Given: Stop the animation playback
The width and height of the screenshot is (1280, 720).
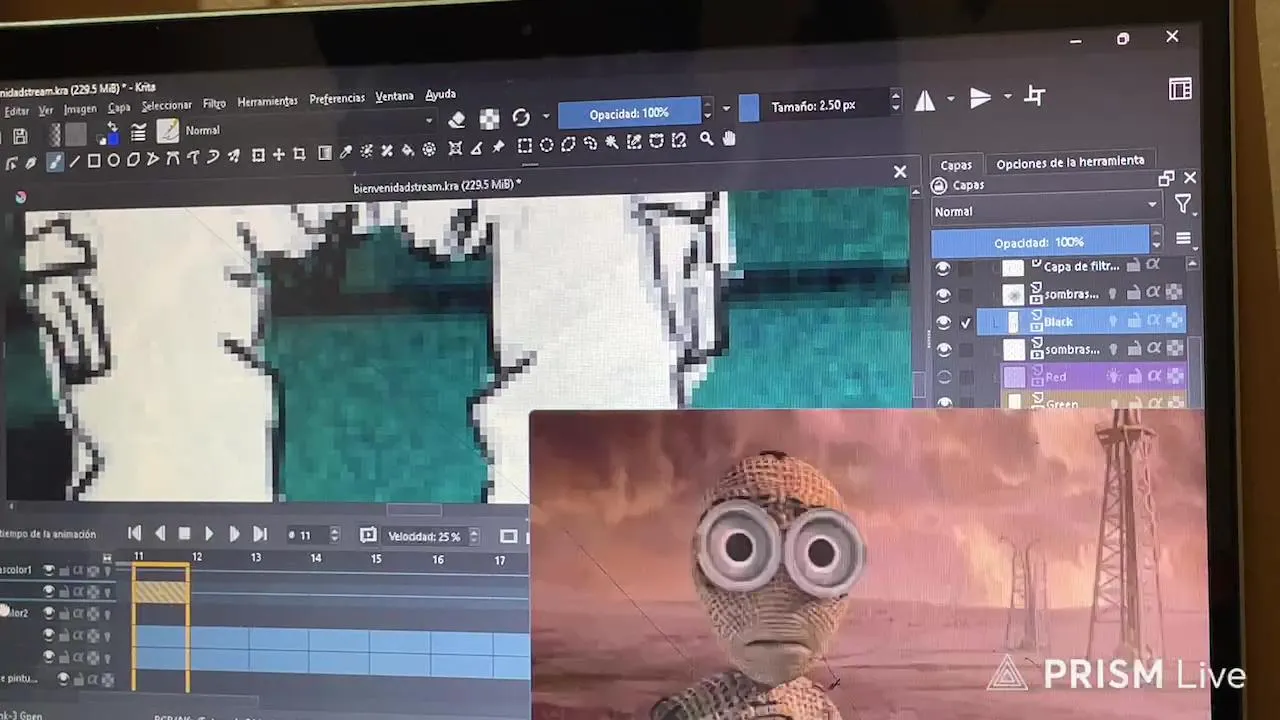Looking at the screenshot, I should [184, 535].
